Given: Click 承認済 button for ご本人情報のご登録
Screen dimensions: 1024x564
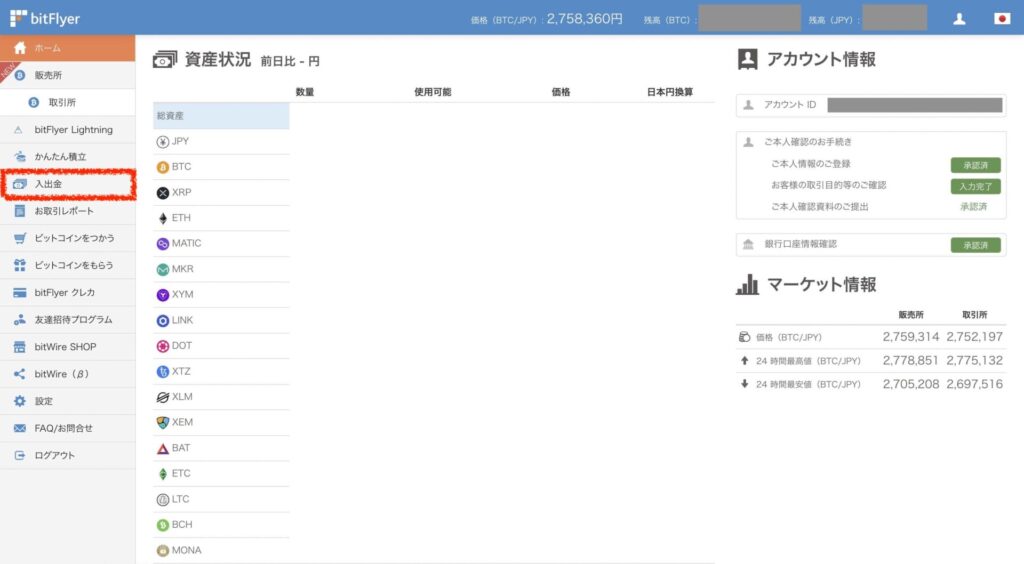Looking at the screenshot, I should (x=975, y=165).
